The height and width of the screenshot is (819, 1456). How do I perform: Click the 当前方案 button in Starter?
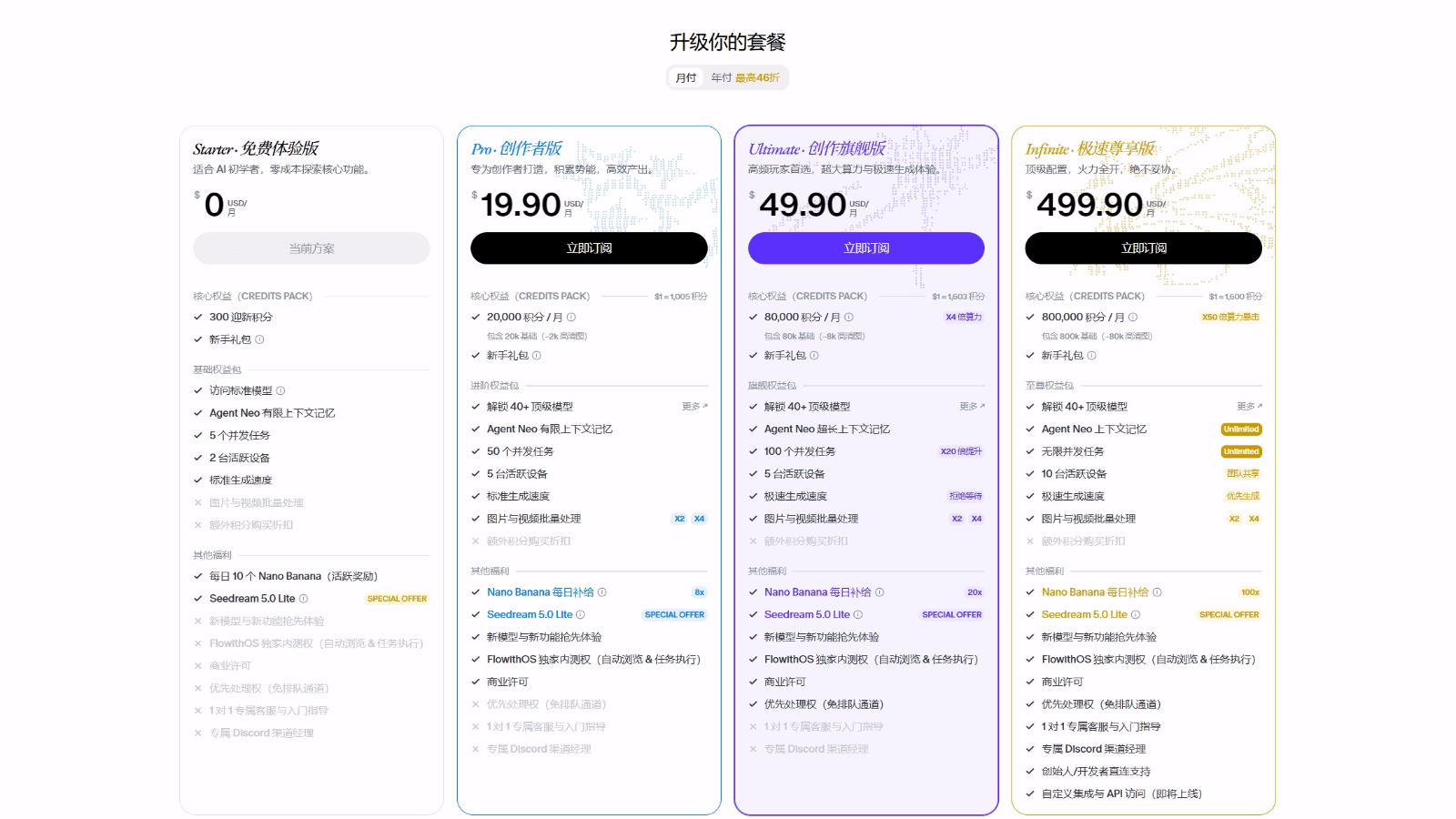pyautogui.click(x=311, y=248)
